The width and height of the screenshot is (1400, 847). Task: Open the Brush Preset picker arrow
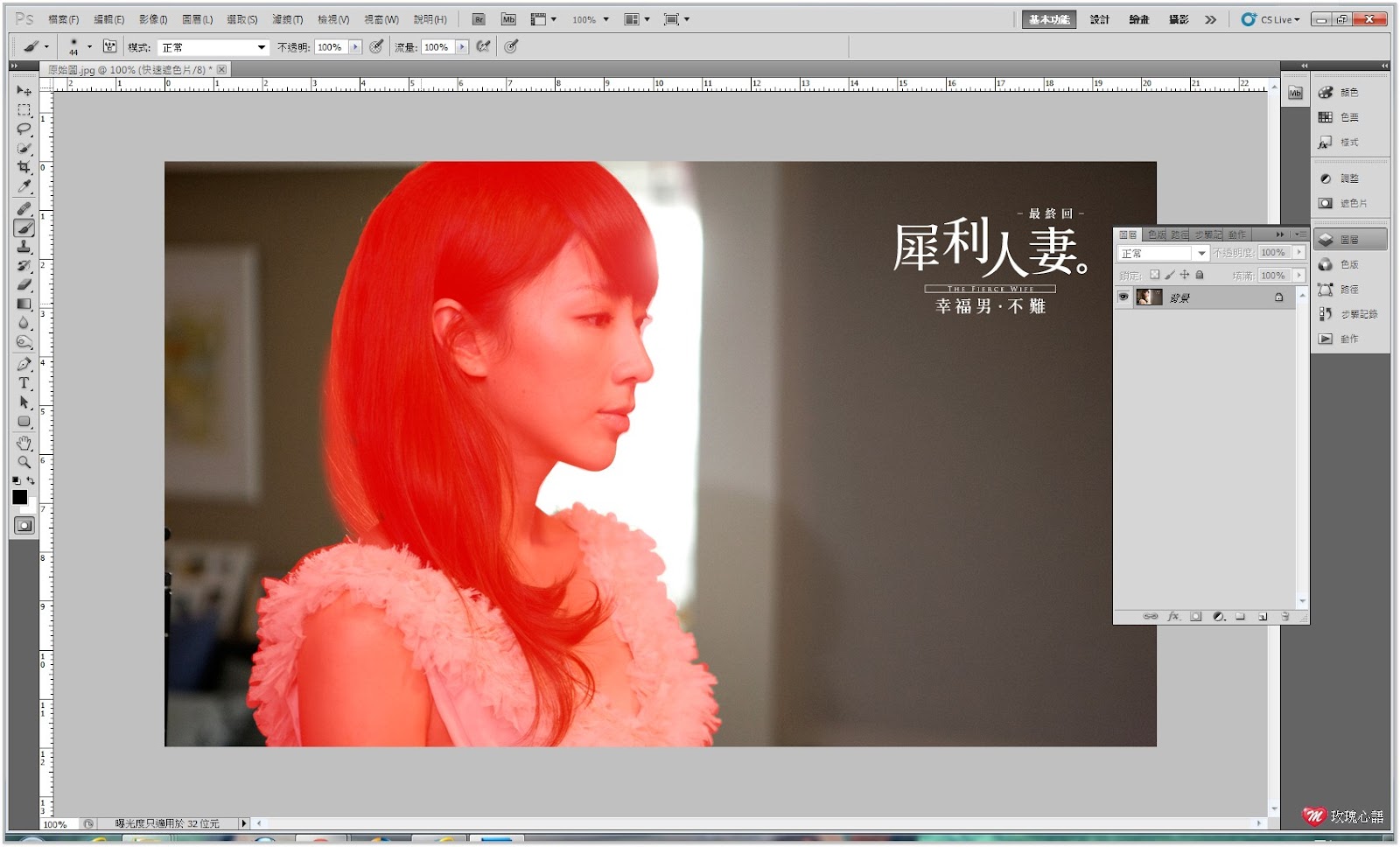(89, 47)
